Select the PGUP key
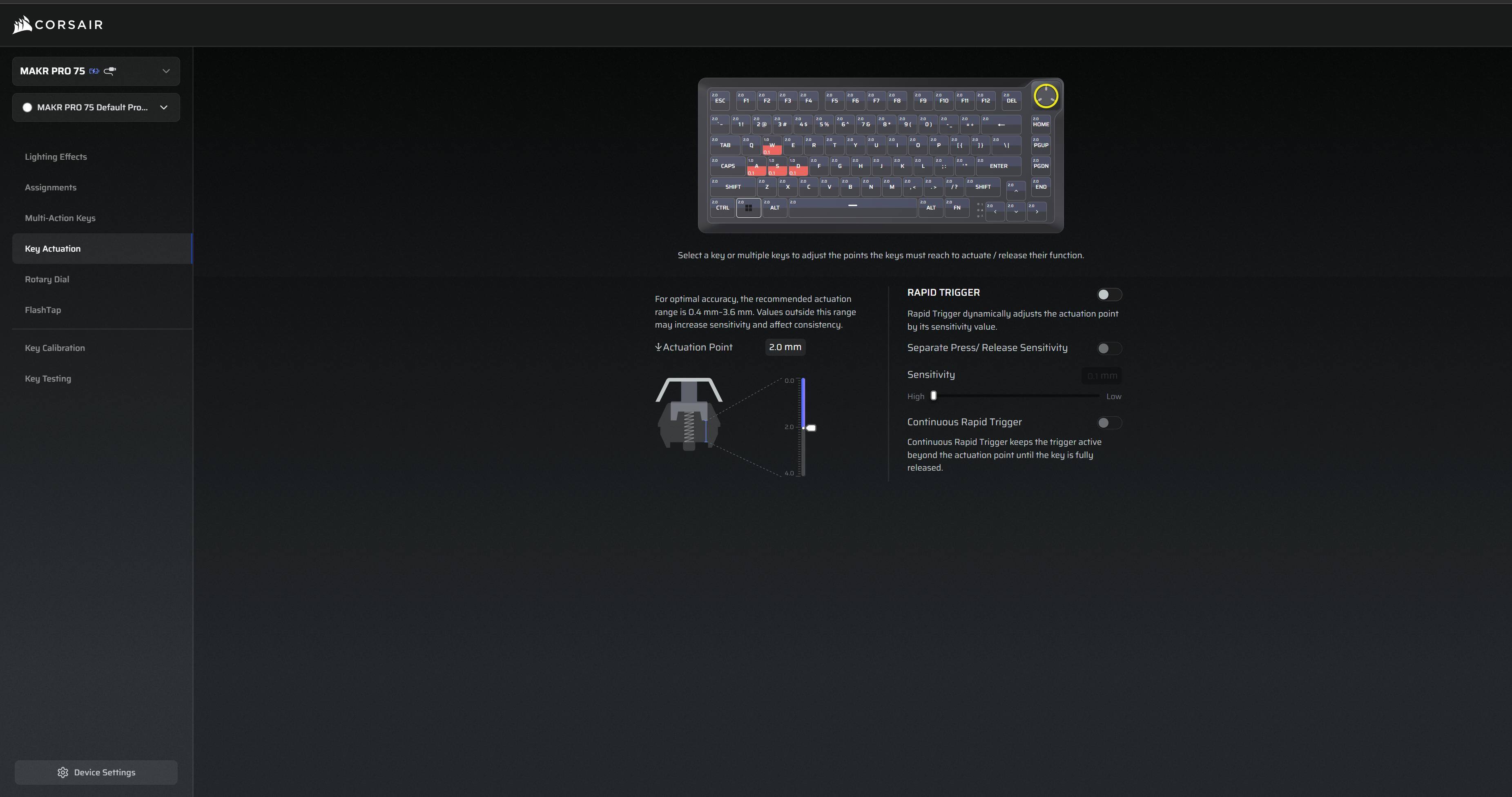1512x797 pixels. 1041,145
